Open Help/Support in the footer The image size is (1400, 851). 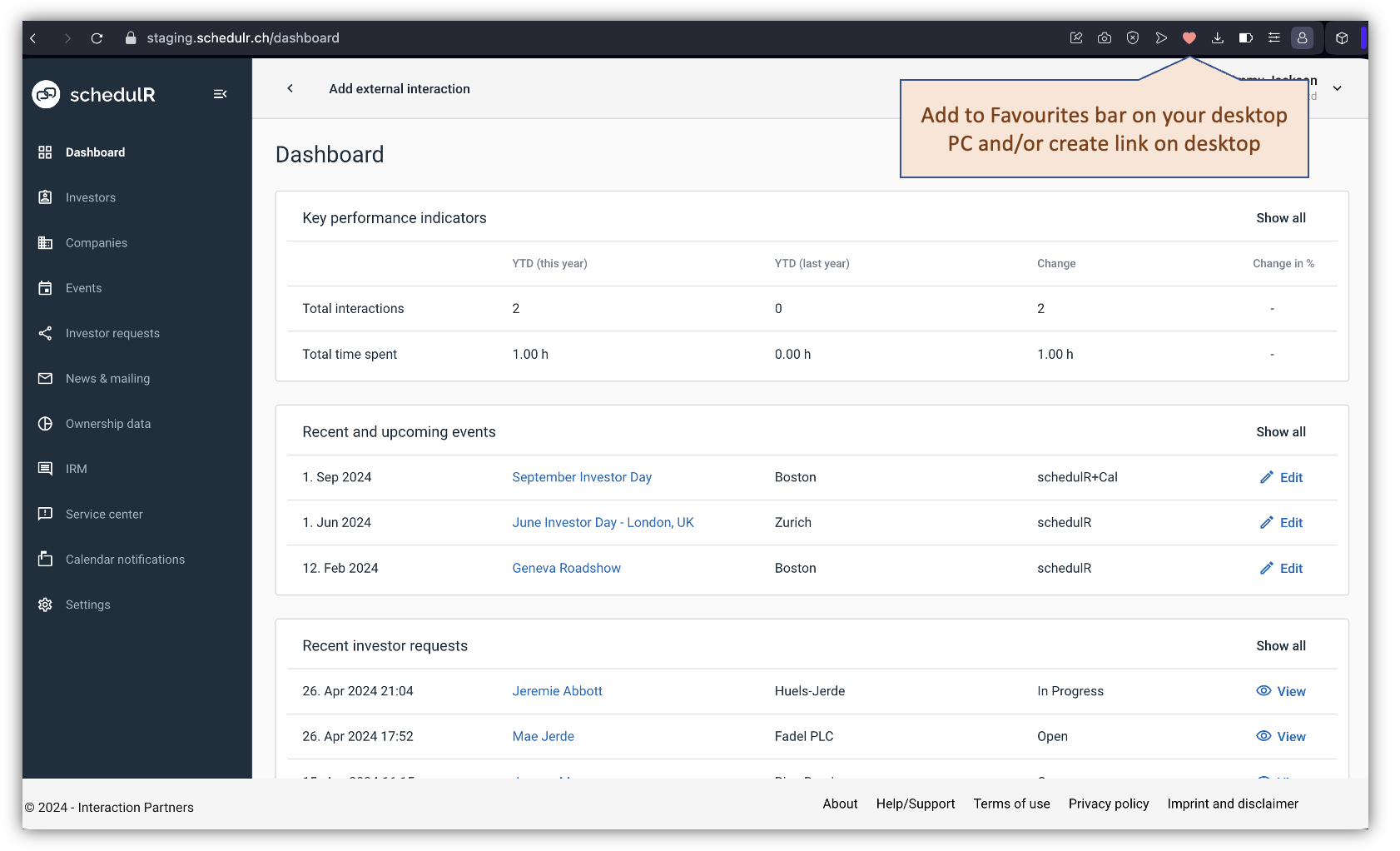point(915,804)
